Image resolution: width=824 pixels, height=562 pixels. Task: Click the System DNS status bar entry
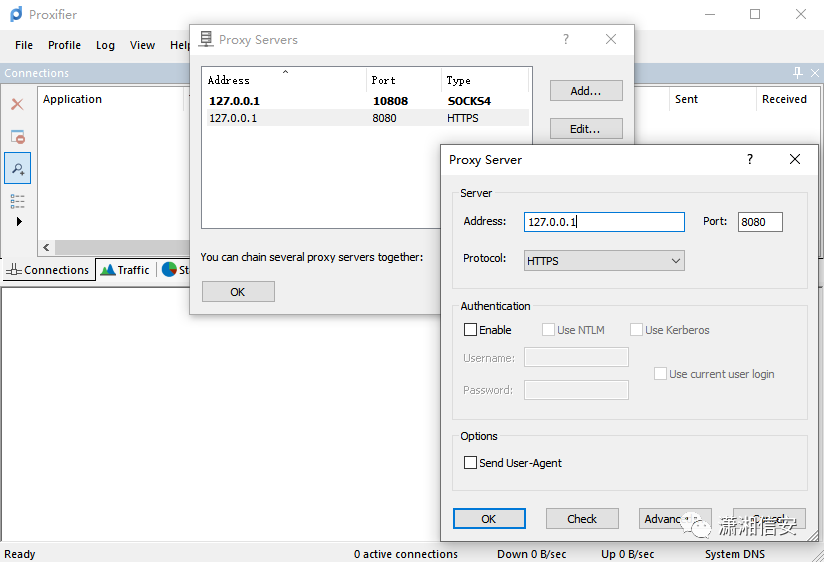735,554
